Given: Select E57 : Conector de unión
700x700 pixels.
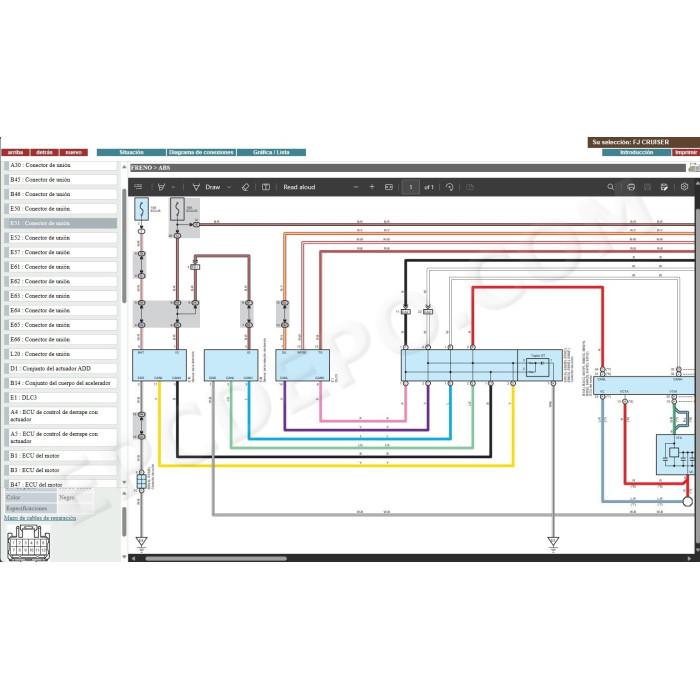Looking at the screenshot, I should tap(62, 252).
